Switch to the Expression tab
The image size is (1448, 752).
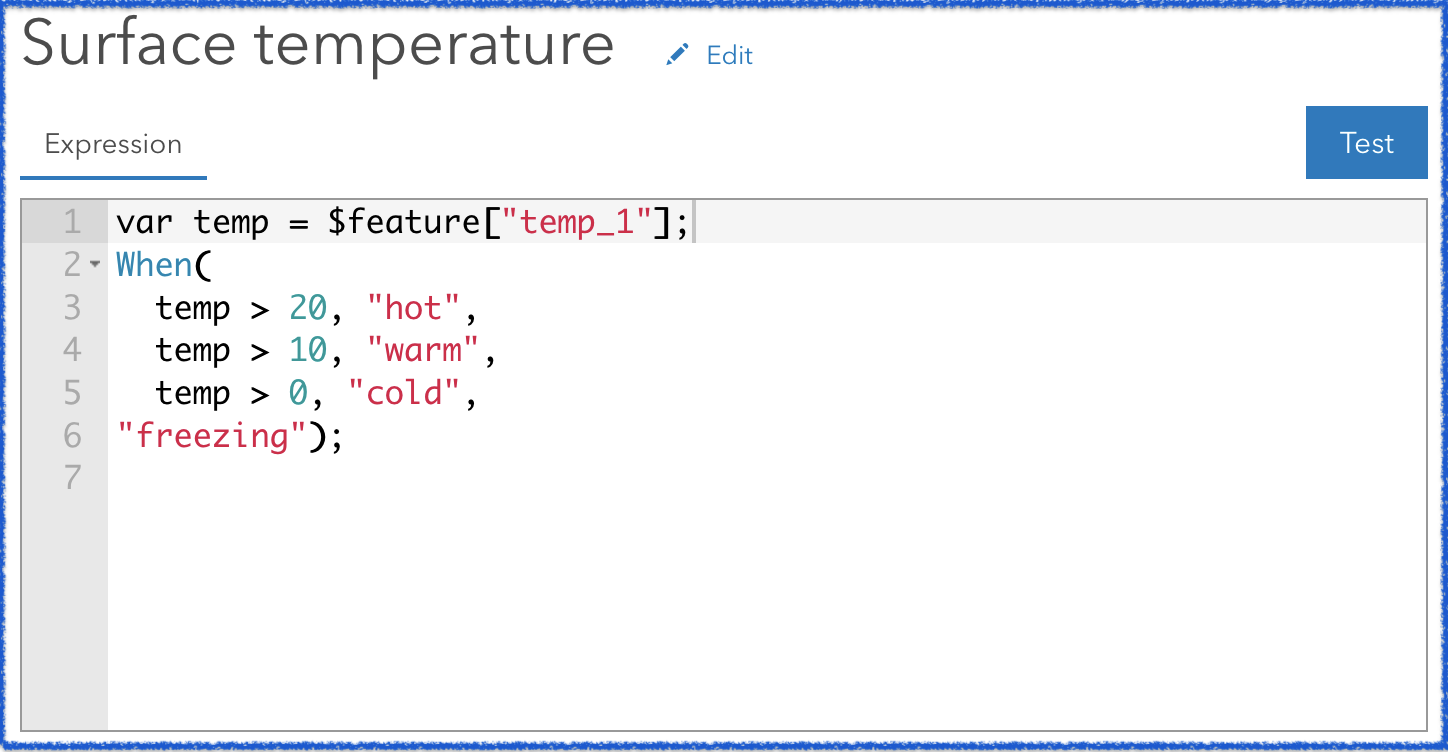112,144
